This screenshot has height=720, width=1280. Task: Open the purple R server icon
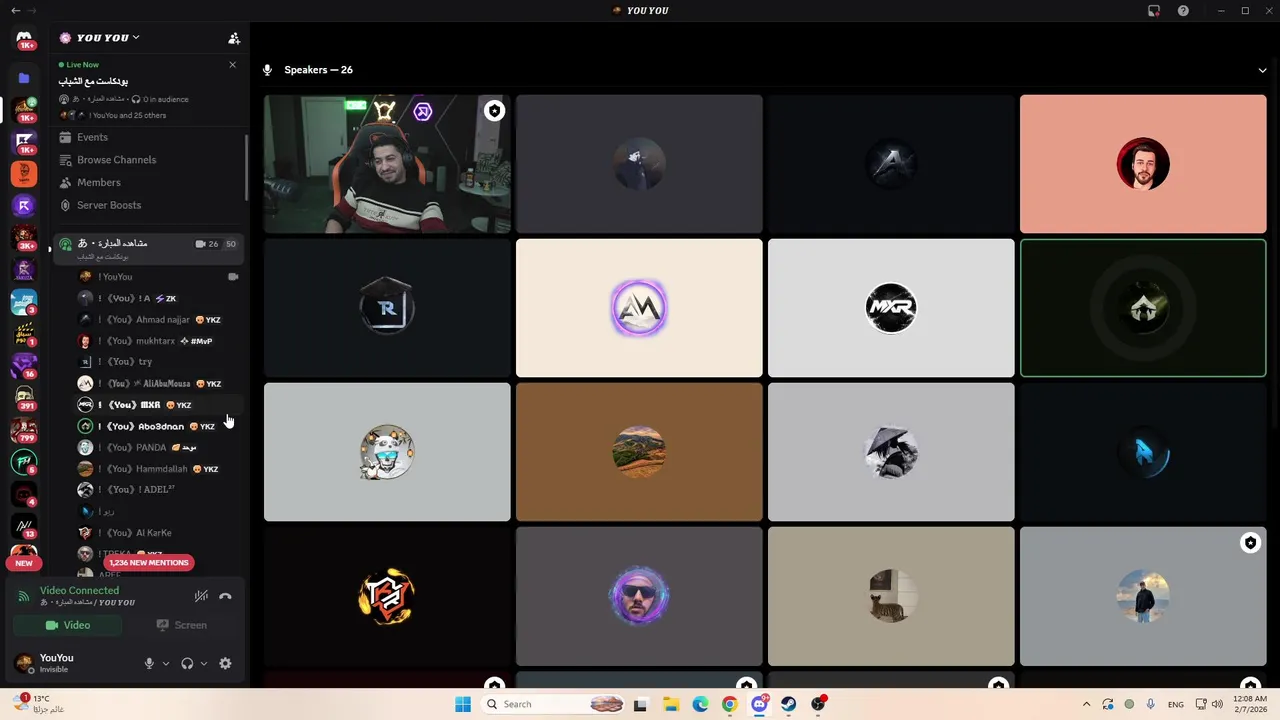click(x=24, y=206)
